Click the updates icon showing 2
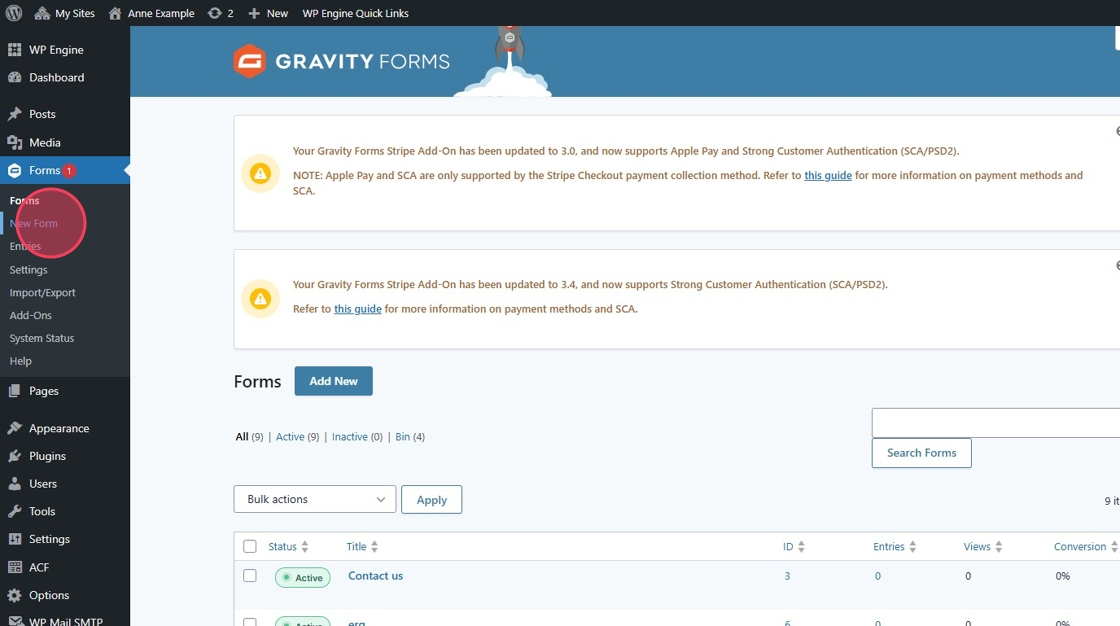Viewport: 1120px width, 626px height. pos(221,13)
